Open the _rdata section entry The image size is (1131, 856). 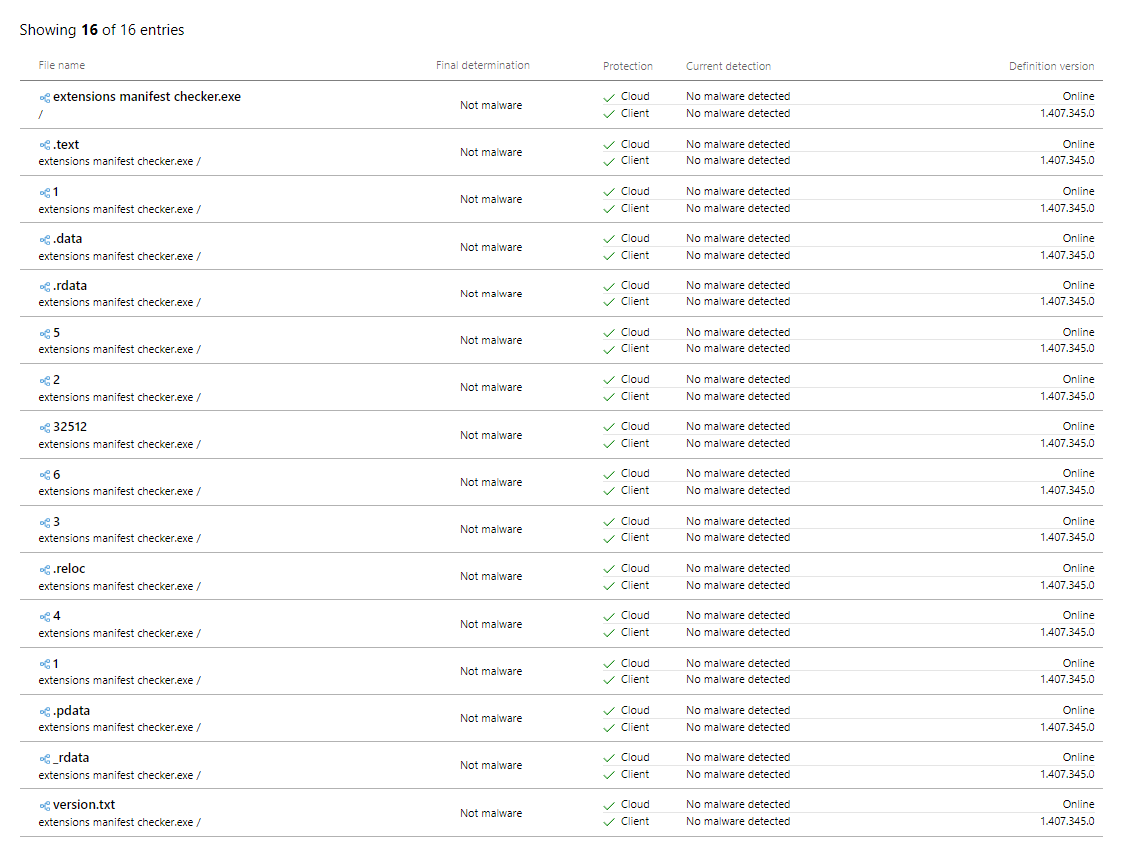[x=71, y=757]
